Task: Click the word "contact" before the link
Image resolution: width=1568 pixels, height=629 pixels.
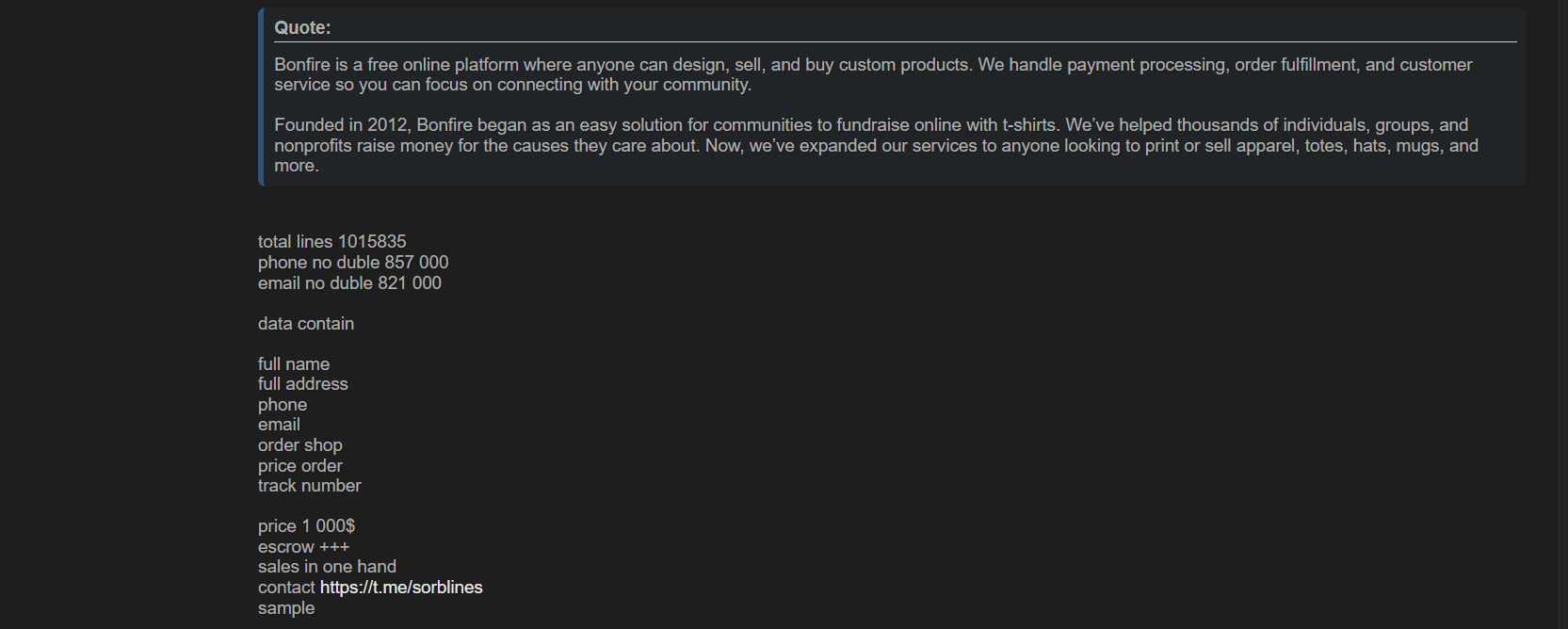Action: 286,588
